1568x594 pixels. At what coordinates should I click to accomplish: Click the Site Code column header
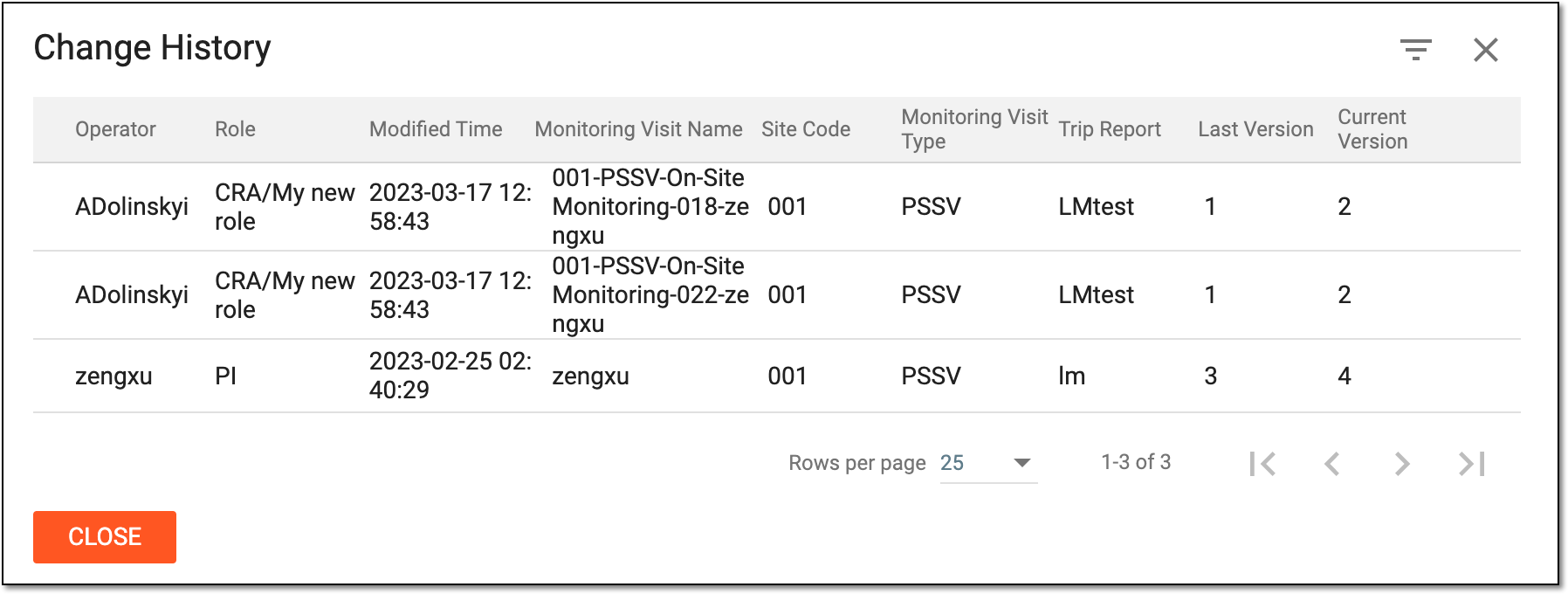pyautogui.click(x=806, y=129)
